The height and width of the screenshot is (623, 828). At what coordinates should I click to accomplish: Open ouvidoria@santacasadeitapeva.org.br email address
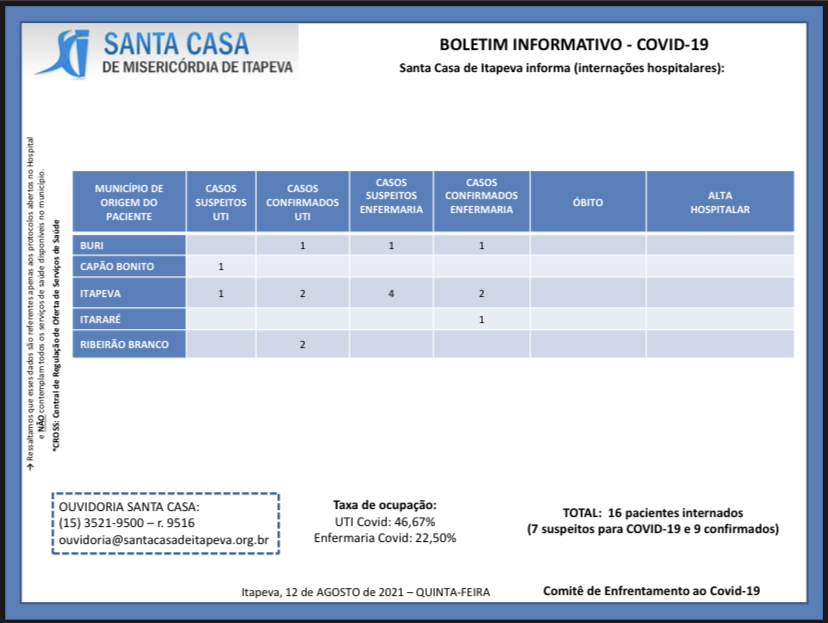(x=164, y=540)
